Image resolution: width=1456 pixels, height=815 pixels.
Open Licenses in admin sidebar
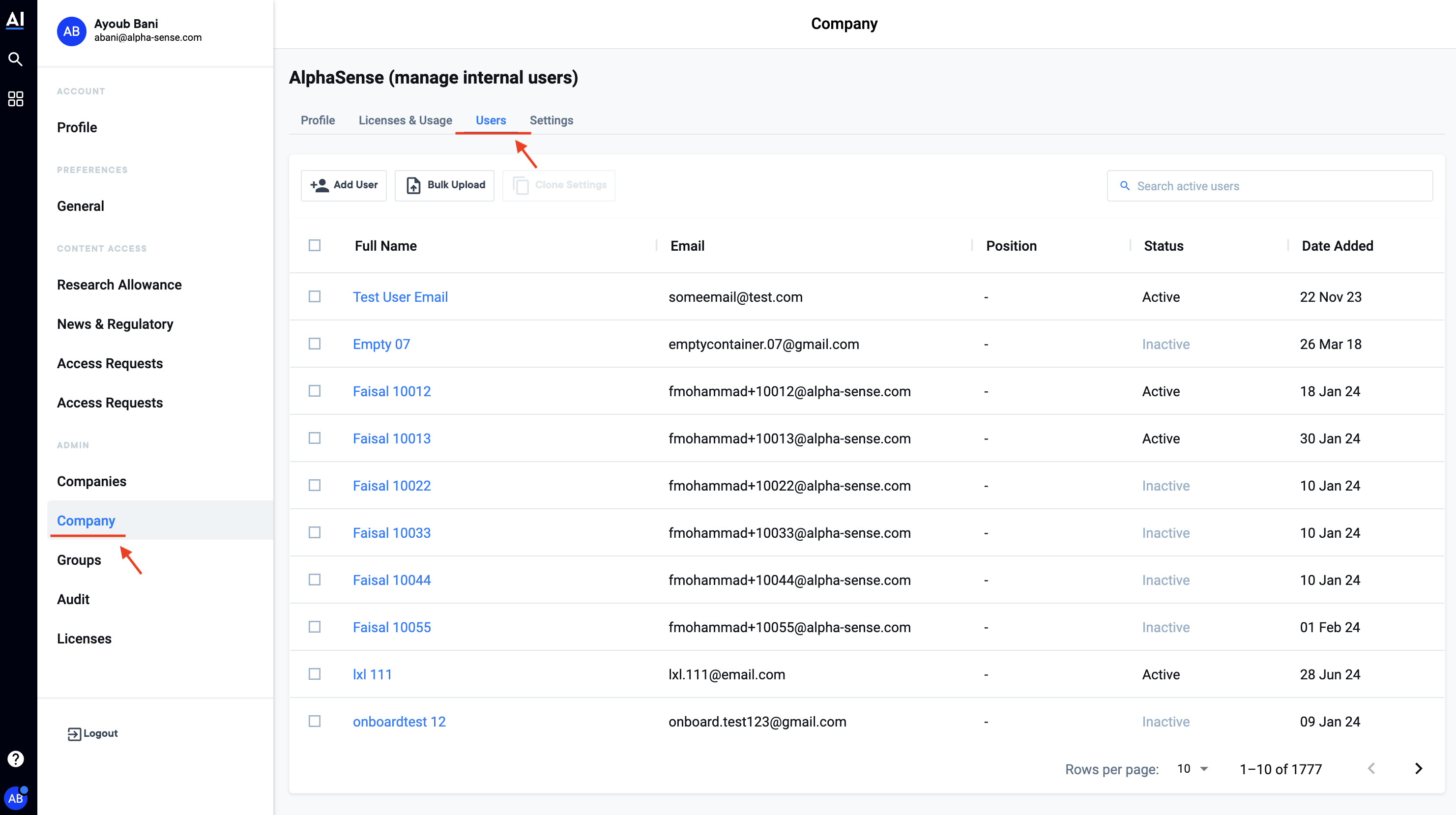tap(84, 639)
